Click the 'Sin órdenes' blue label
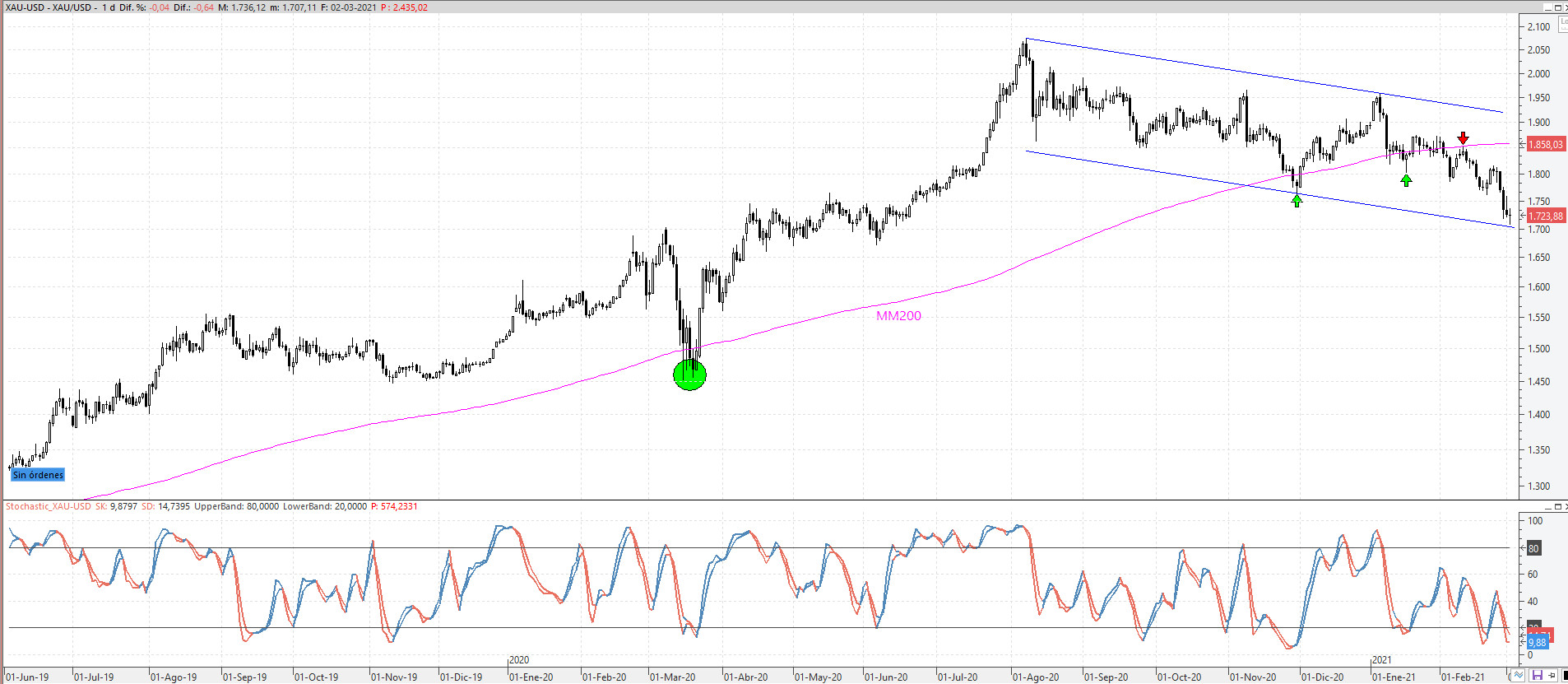 [x=38, y=475]
